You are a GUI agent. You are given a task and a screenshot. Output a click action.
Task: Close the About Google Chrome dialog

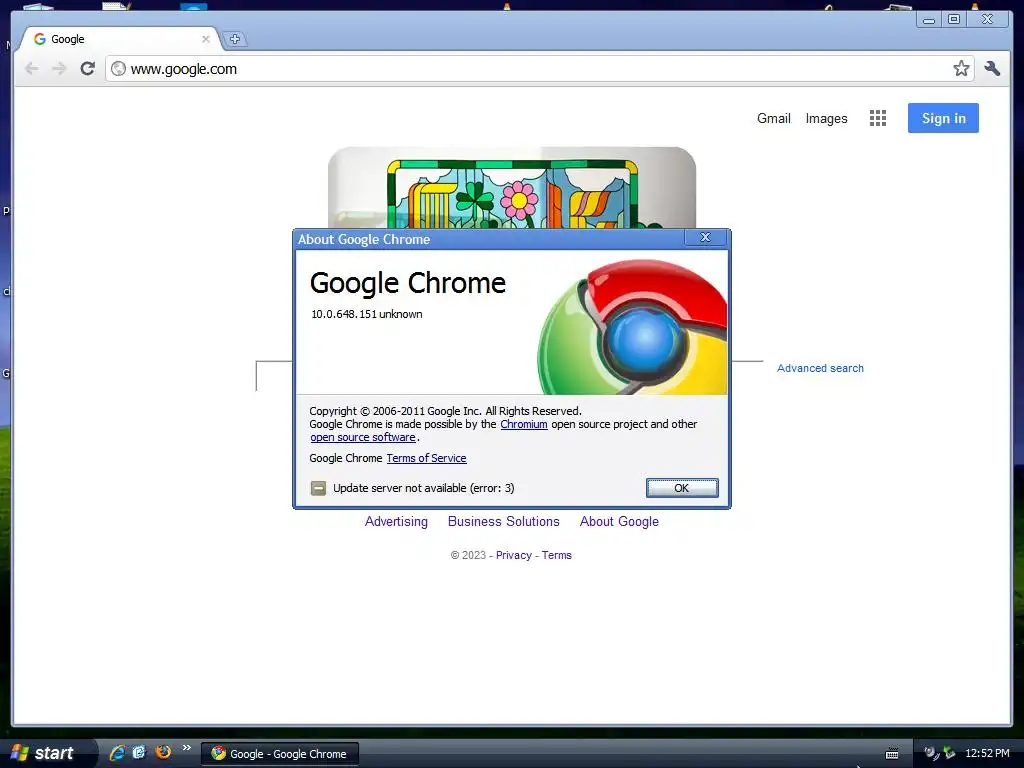[705, 237]
